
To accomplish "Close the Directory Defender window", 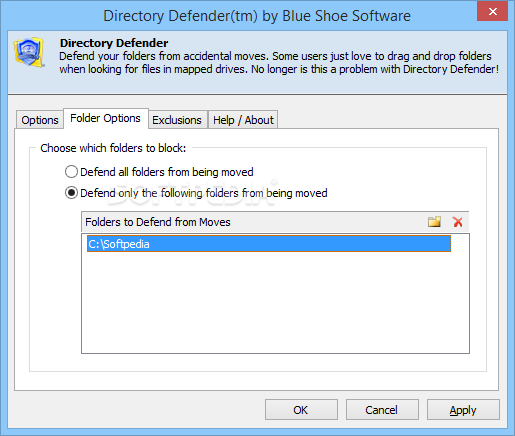I will 492,12.
